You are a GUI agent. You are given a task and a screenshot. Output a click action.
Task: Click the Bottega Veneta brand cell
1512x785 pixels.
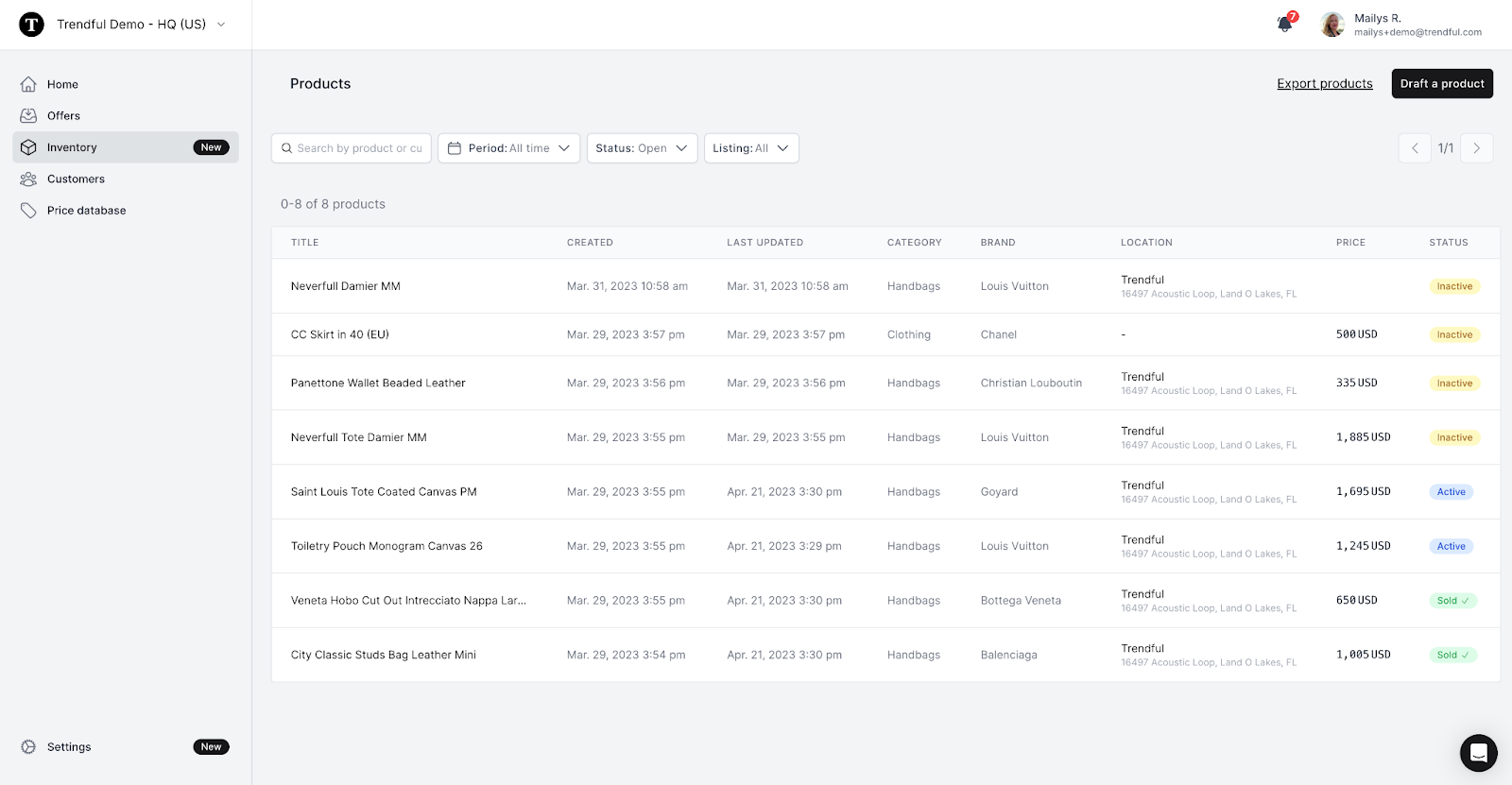1021,601
